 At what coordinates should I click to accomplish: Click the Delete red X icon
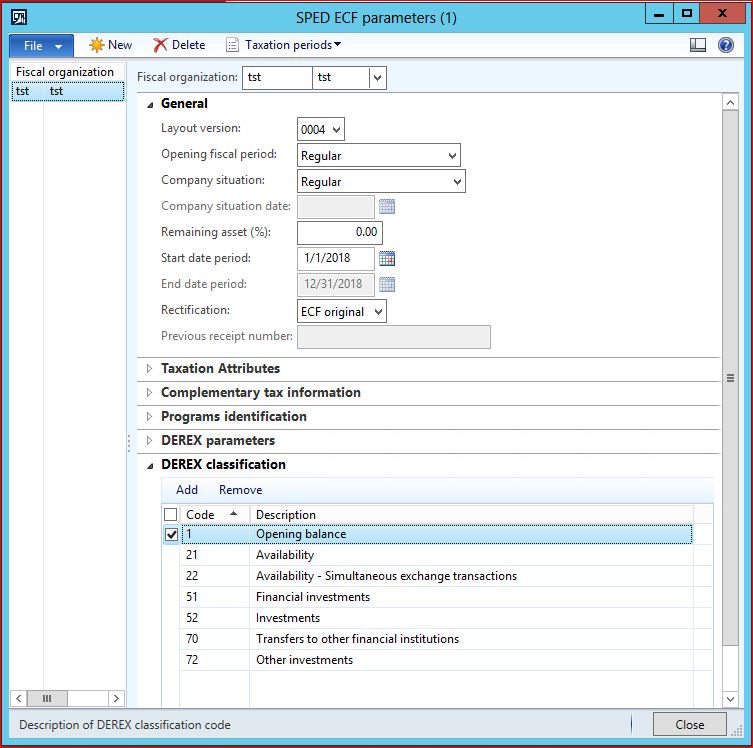160,45
